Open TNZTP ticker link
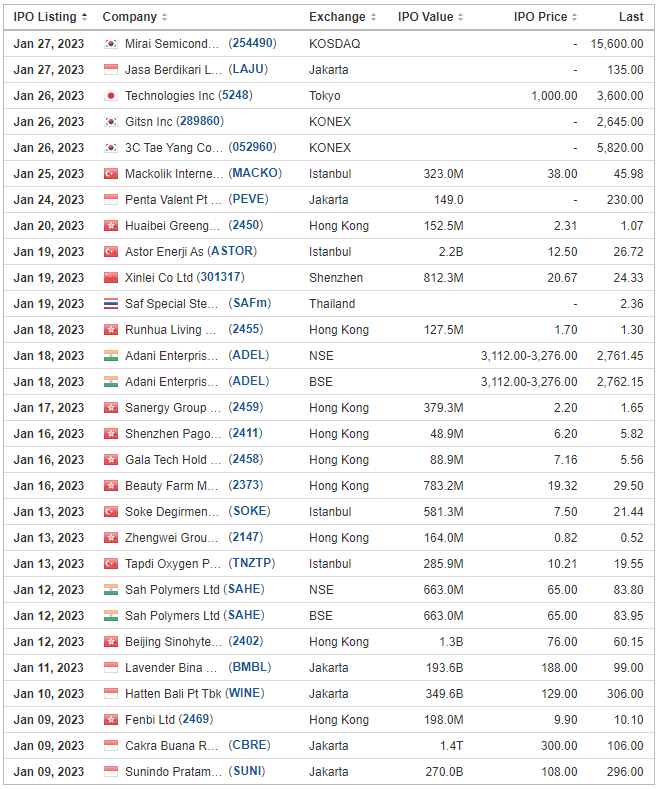Viewport: 659px width, 789px height. 252,563
